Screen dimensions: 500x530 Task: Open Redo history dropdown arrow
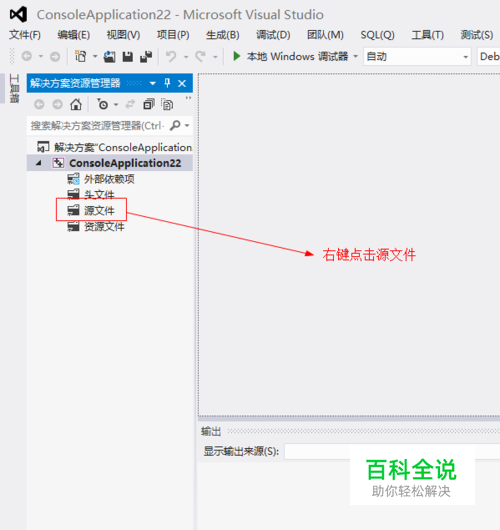(x=215, y=57)
